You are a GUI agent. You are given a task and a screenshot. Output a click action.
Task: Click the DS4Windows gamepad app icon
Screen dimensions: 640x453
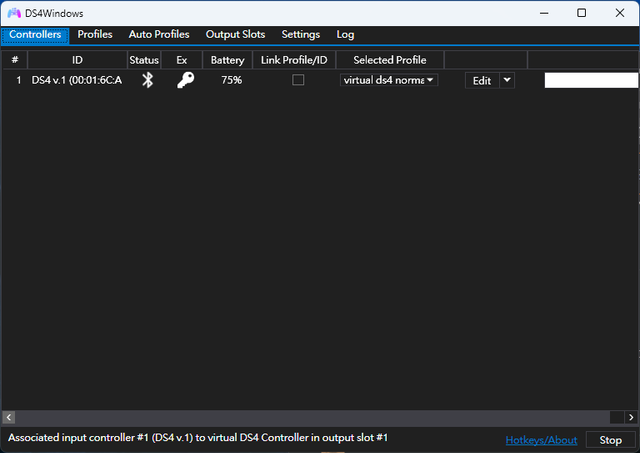tap(14, 13)
